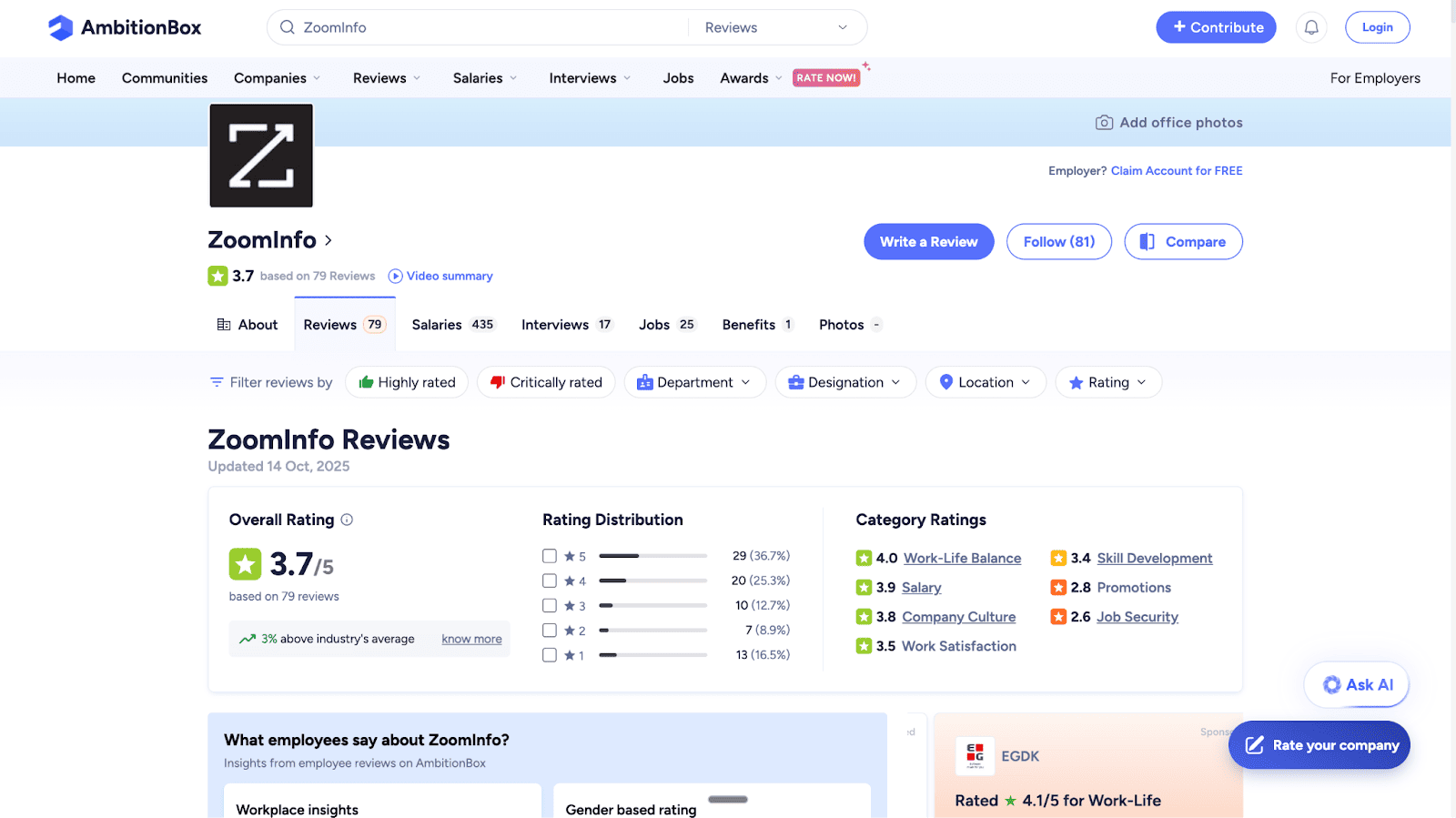The width and height of the screenshot is (1456, 818).
Task: Open the Skill Development category link
Action: [x=1155, y=558]
